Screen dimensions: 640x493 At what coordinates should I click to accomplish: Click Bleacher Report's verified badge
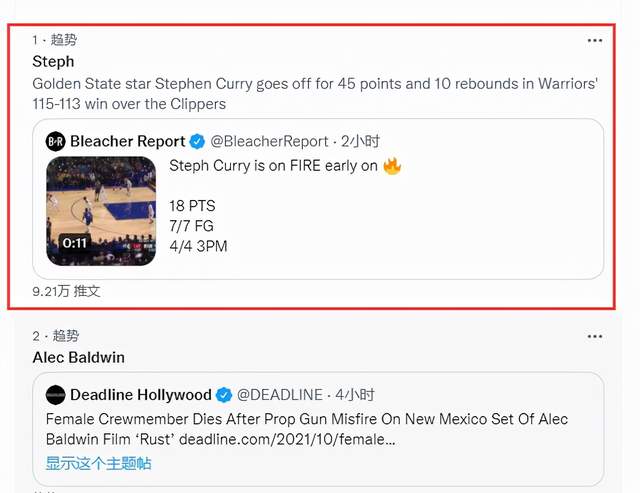198,141
